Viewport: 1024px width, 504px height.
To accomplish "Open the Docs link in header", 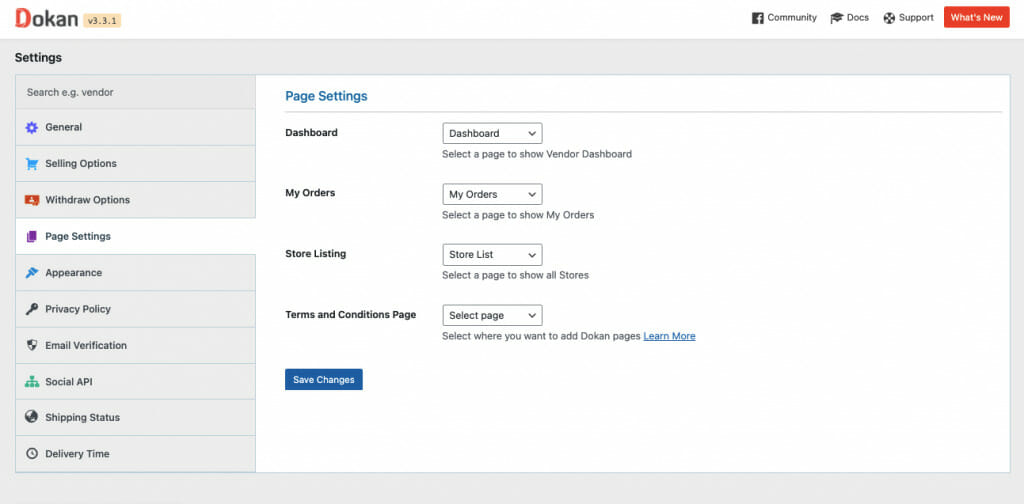I will coord(849,18).
